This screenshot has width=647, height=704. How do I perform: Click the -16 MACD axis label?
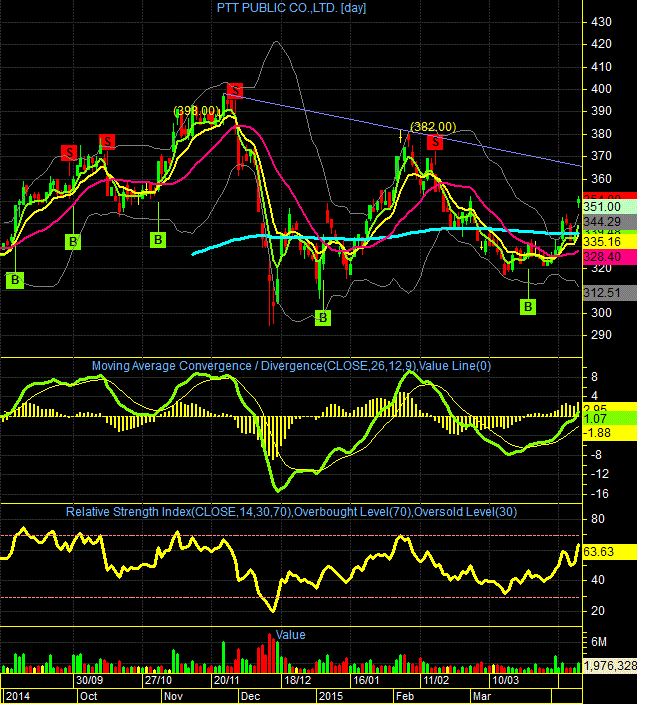tap(599, 494)
